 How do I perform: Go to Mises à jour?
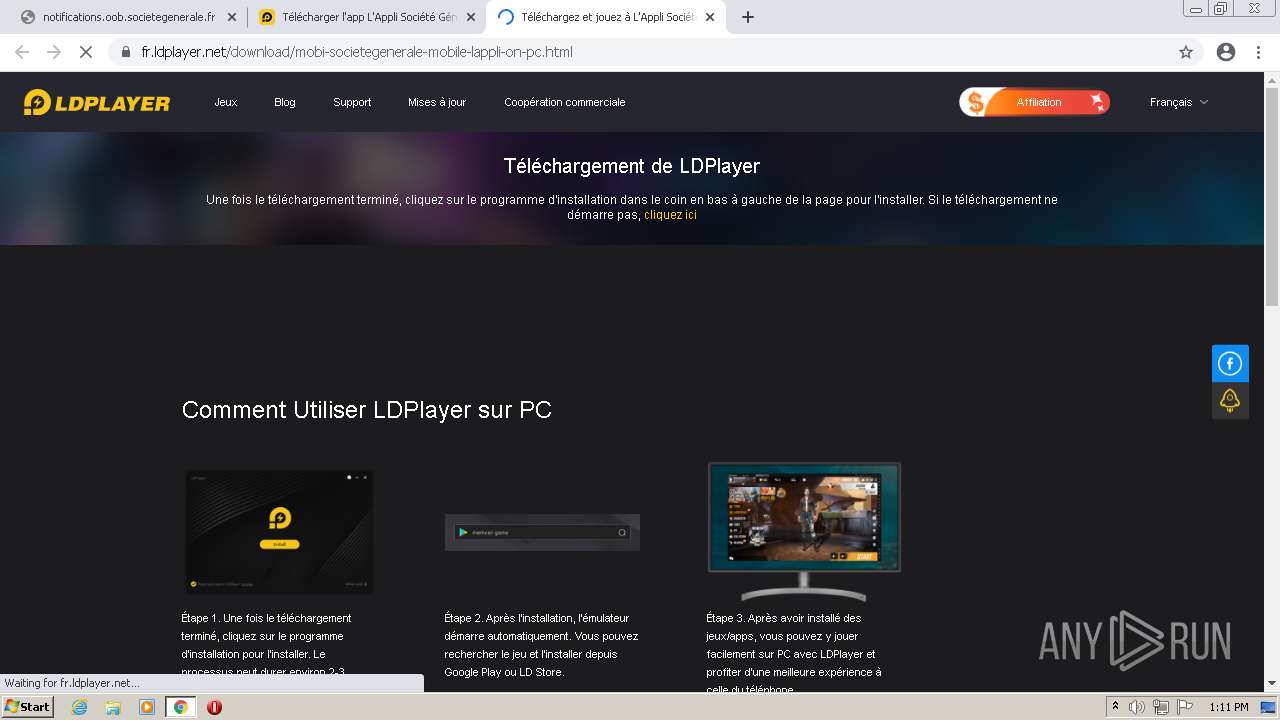click(437, 102)
